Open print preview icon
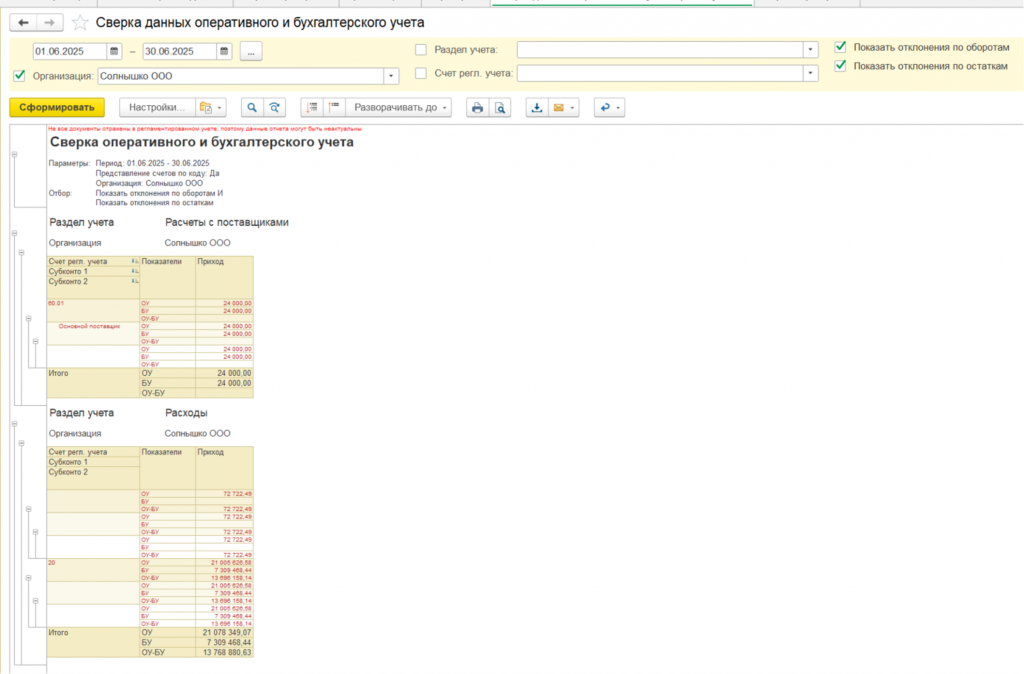 [x=500, y=108]
